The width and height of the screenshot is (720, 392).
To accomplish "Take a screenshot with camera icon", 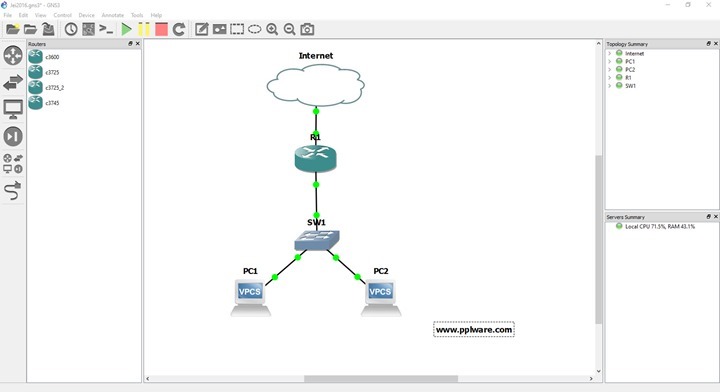I will click(307, 29).
